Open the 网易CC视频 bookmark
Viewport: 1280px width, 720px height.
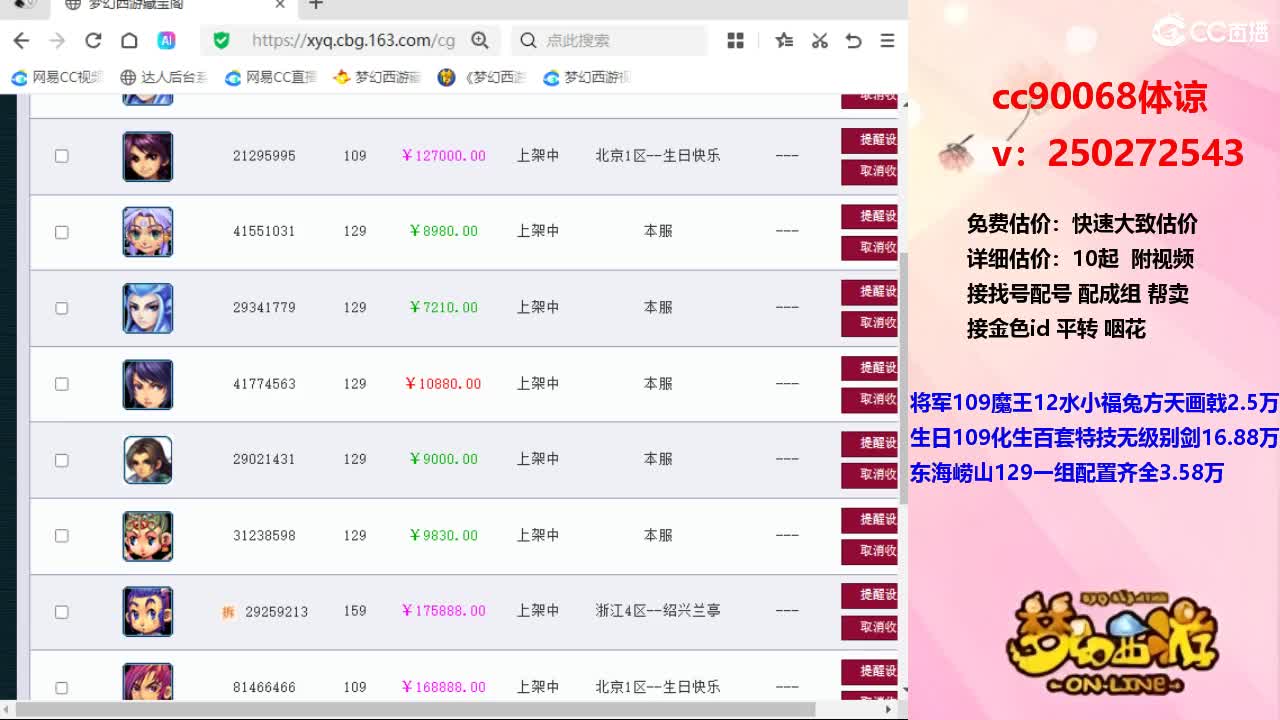pyautogui.click(x=58, y=77)
